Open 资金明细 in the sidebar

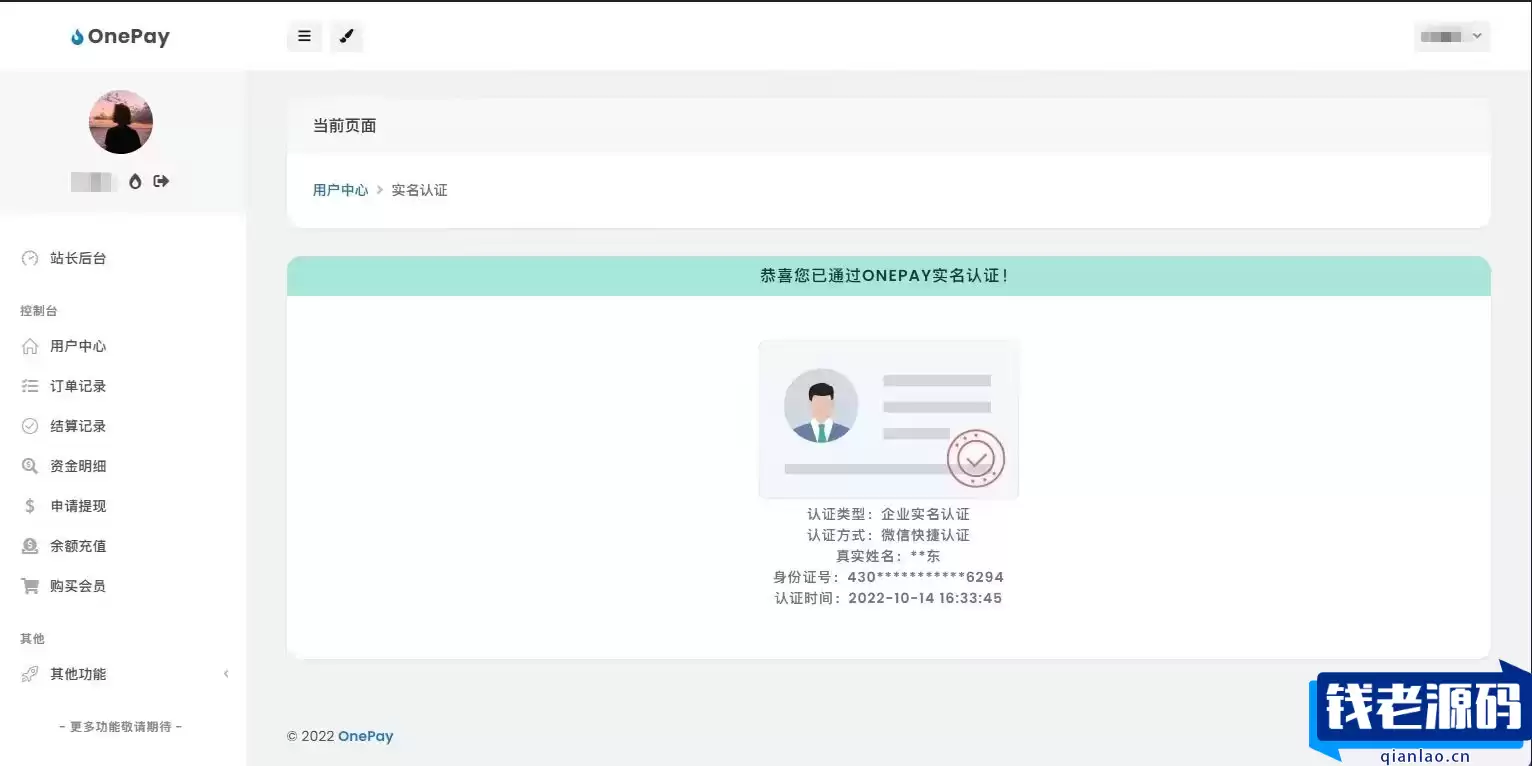coord(78,466)
